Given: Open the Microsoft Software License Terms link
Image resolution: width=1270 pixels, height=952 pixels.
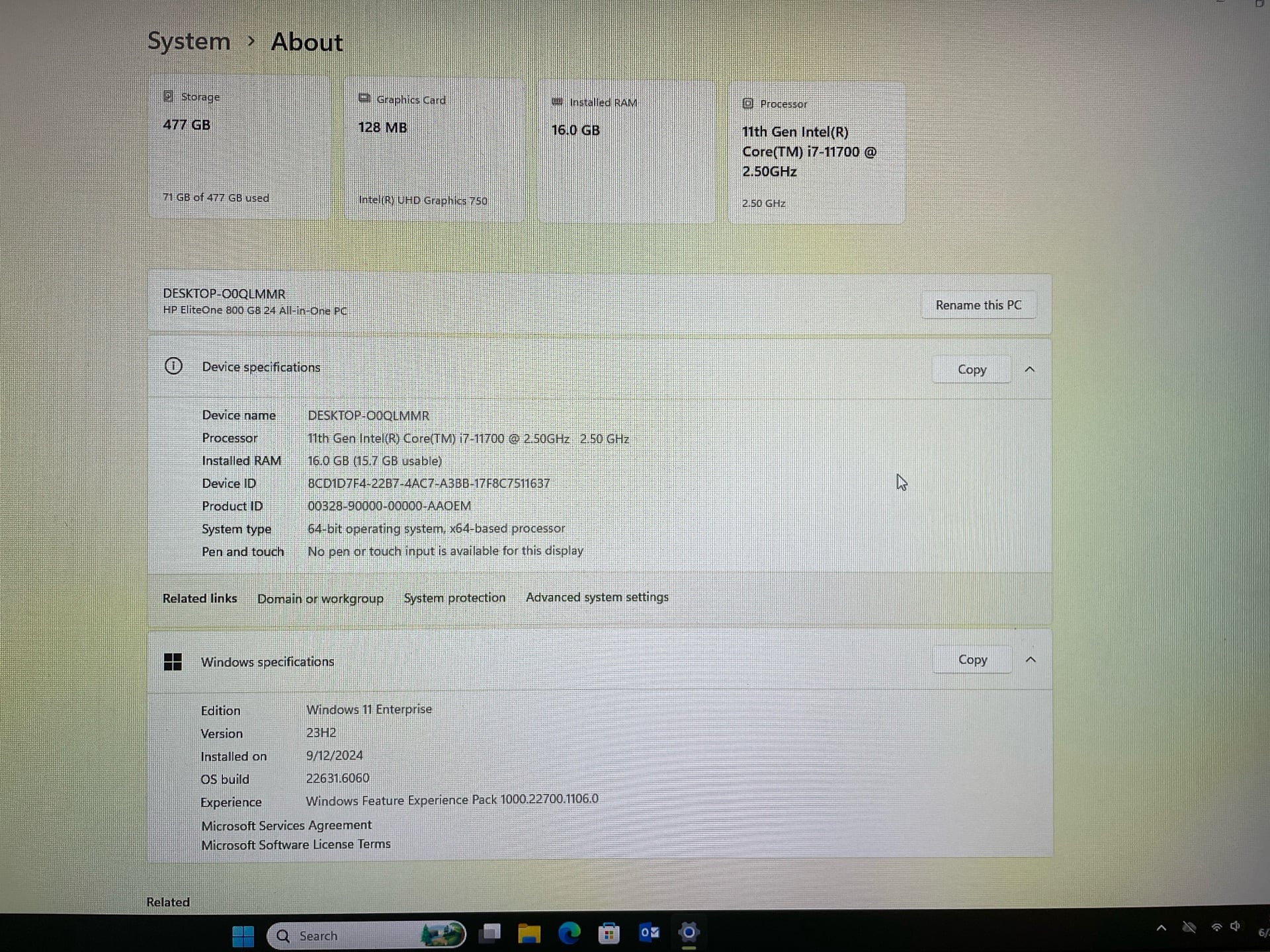Looking at the screenshot, I should [296, 844].
